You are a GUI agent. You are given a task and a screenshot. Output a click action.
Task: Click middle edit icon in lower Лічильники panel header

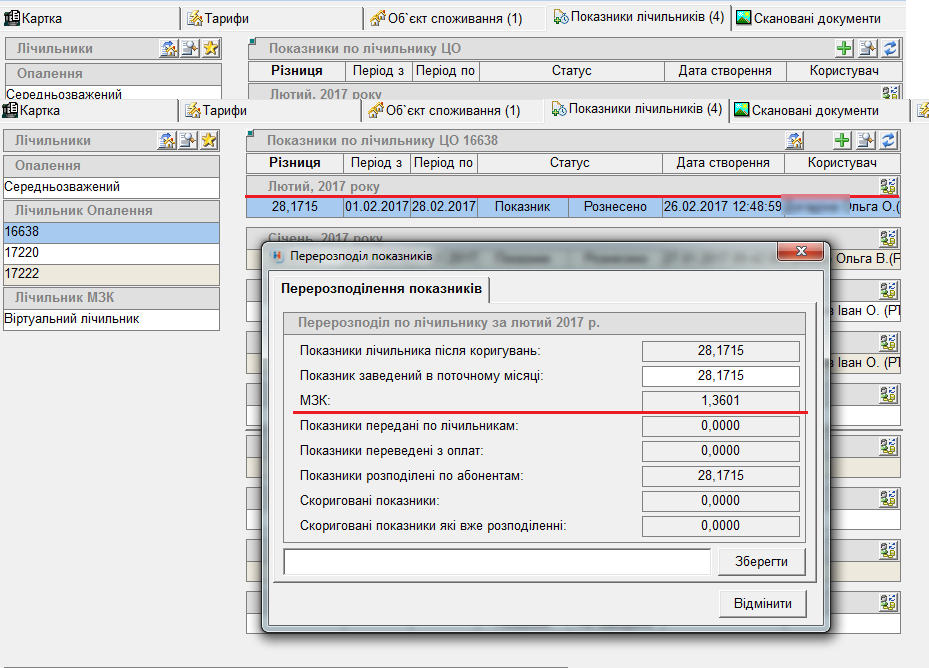188,141
